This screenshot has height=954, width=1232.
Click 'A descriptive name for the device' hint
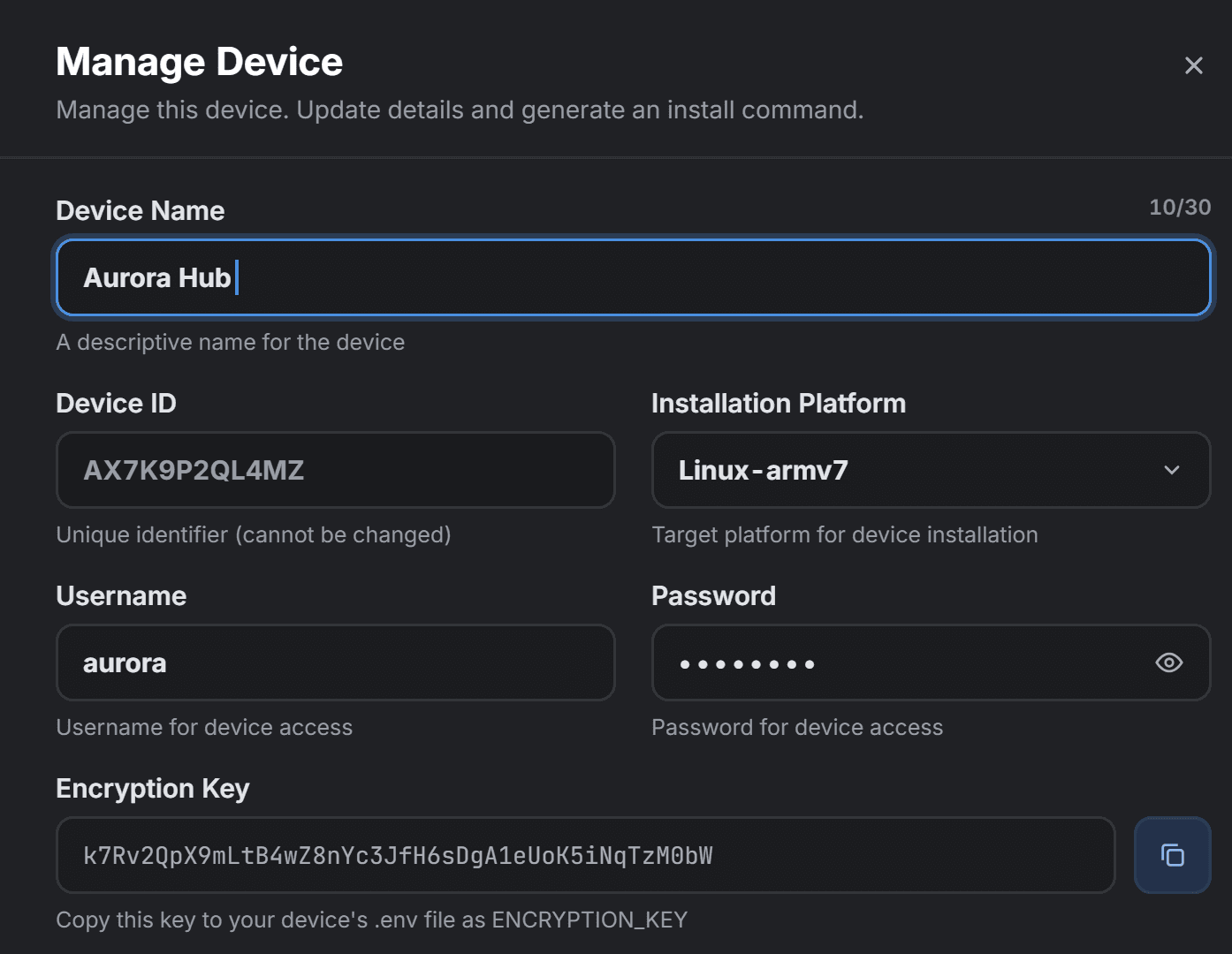click(x=231, y=342)
